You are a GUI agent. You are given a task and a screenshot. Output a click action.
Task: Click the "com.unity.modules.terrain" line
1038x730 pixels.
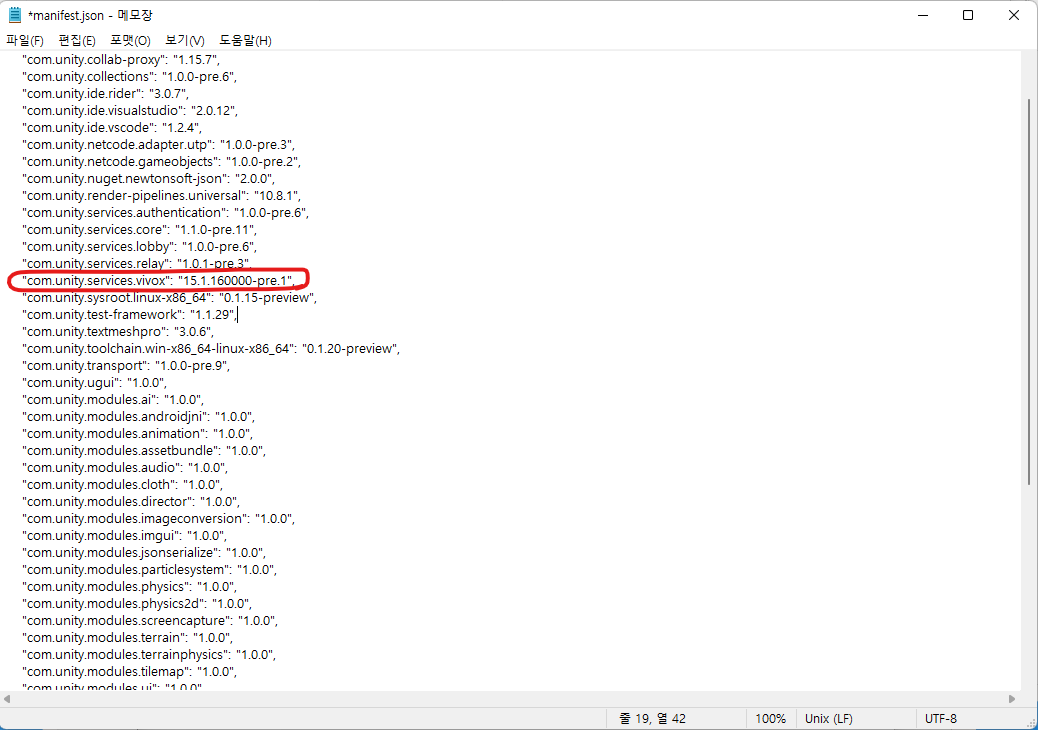pos(128,638)
